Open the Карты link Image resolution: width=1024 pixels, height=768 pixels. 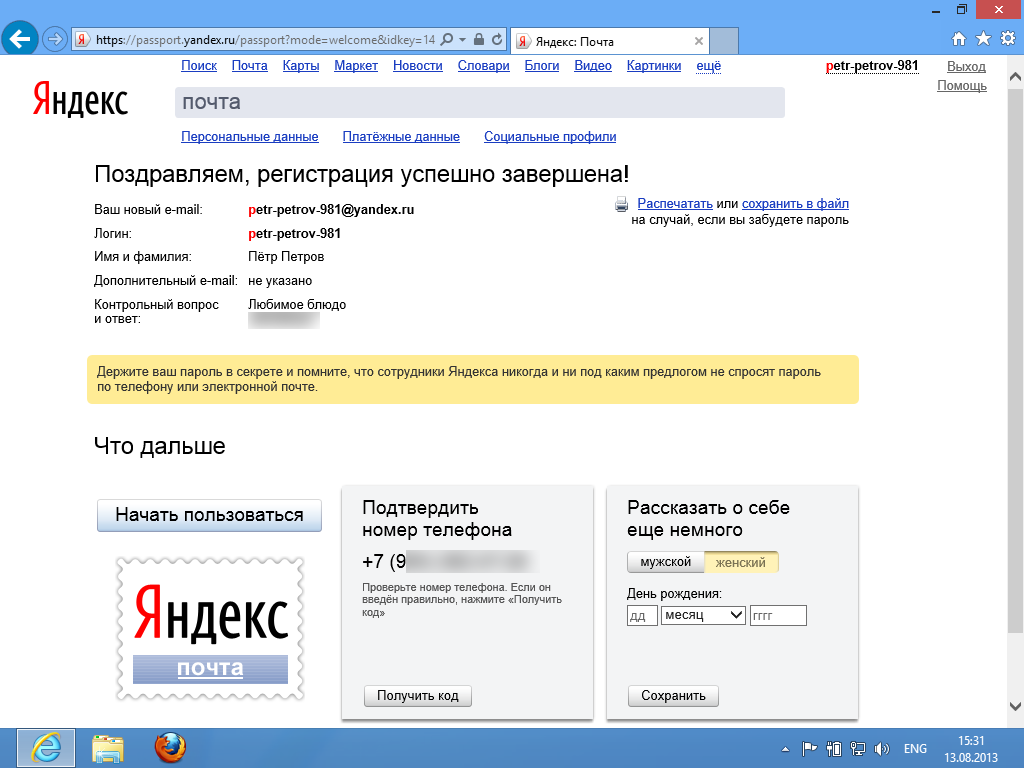[300, 65]
